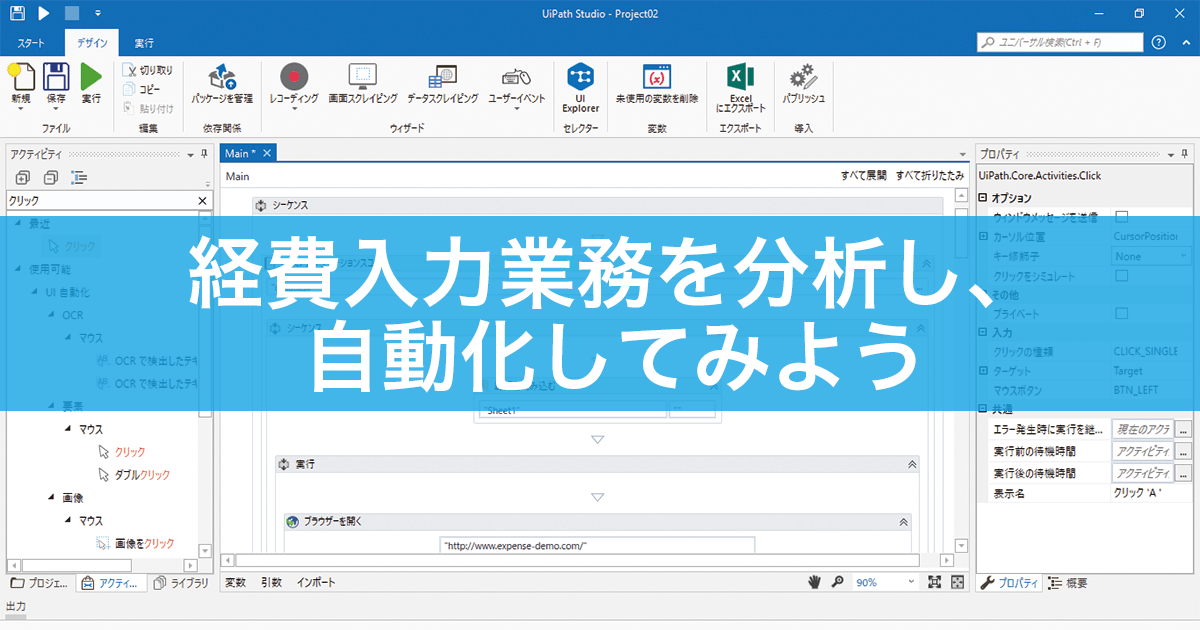The height and width of the screenshot is (630, 1200).
Task: Click the fit-to-screen icon in designer
Action: (935, 582)
